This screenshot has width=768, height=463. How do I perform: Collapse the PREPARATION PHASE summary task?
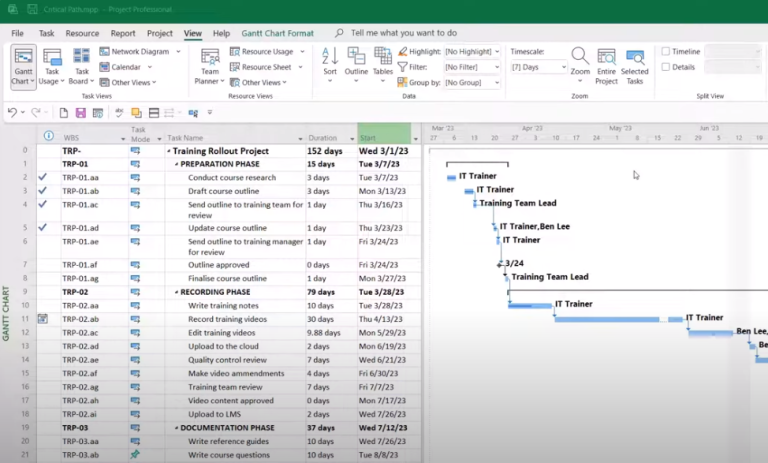177,163
